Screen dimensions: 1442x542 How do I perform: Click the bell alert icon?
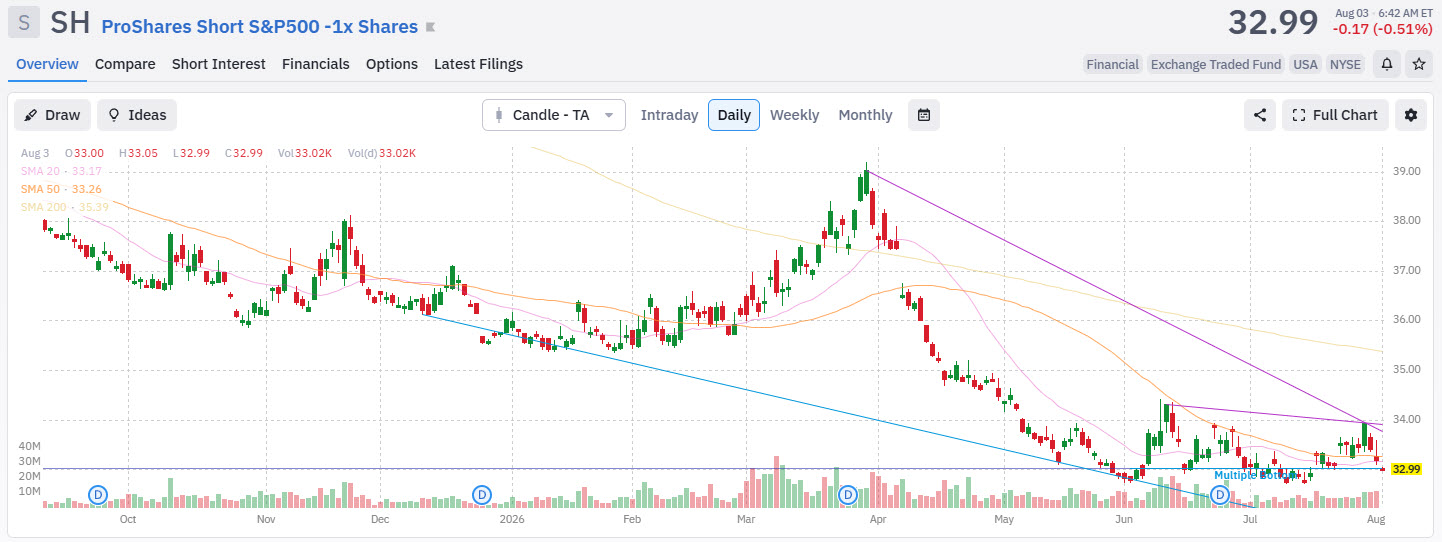1387,64
